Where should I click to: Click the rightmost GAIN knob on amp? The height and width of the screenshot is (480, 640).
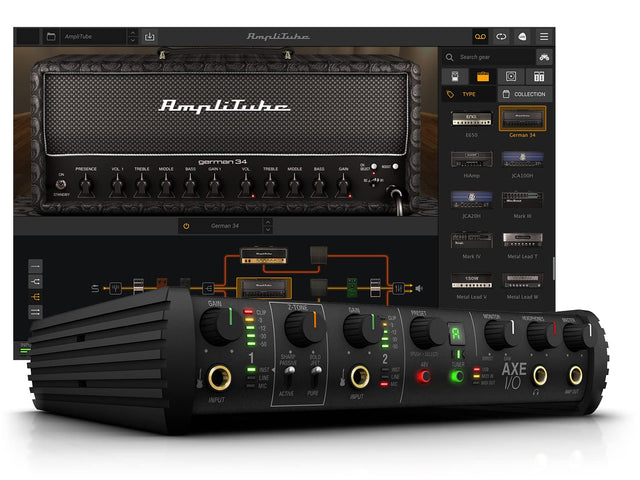pos(343,186)
